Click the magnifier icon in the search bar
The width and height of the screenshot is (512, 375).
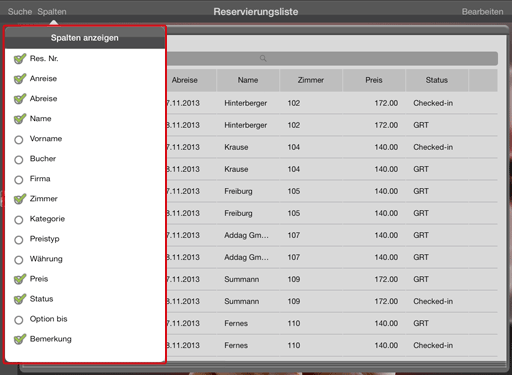(263, 58)
